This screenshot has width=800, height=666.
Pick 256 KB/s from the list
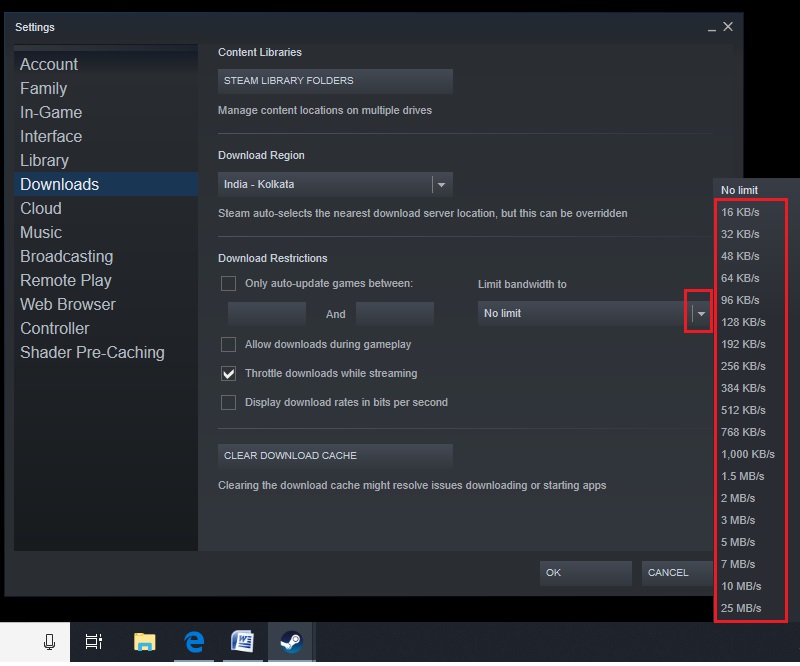pyautogui.click(x=743, y=366)
